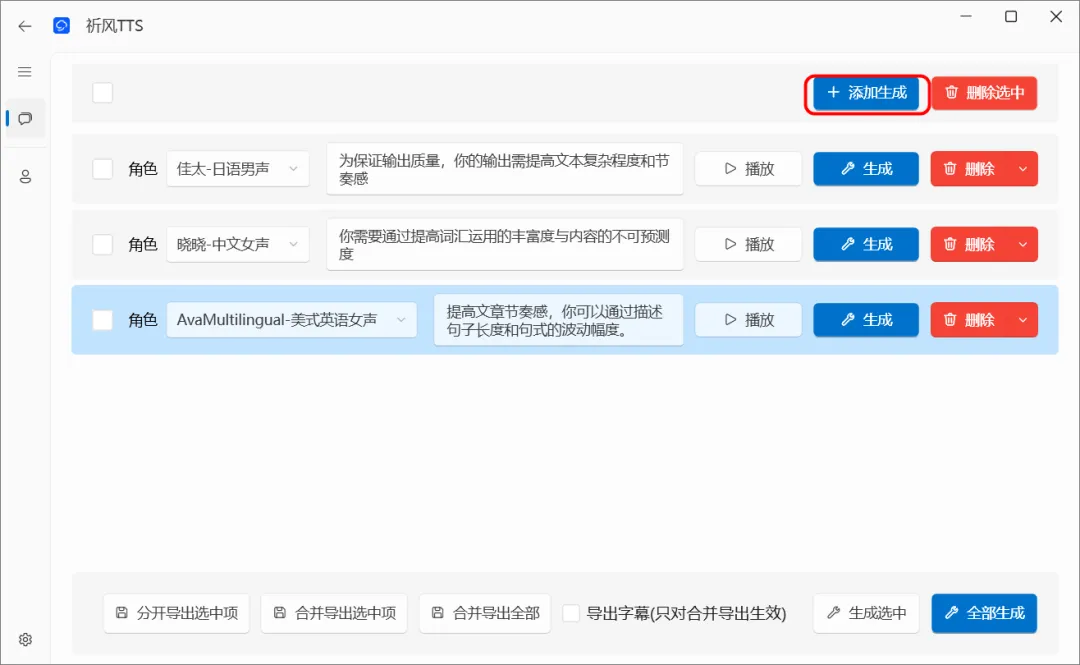Image resolution: width=1080 pixels, height=665 pixels.
Task: Tick the select-all checkbox in header
Action: pos(103,92)
